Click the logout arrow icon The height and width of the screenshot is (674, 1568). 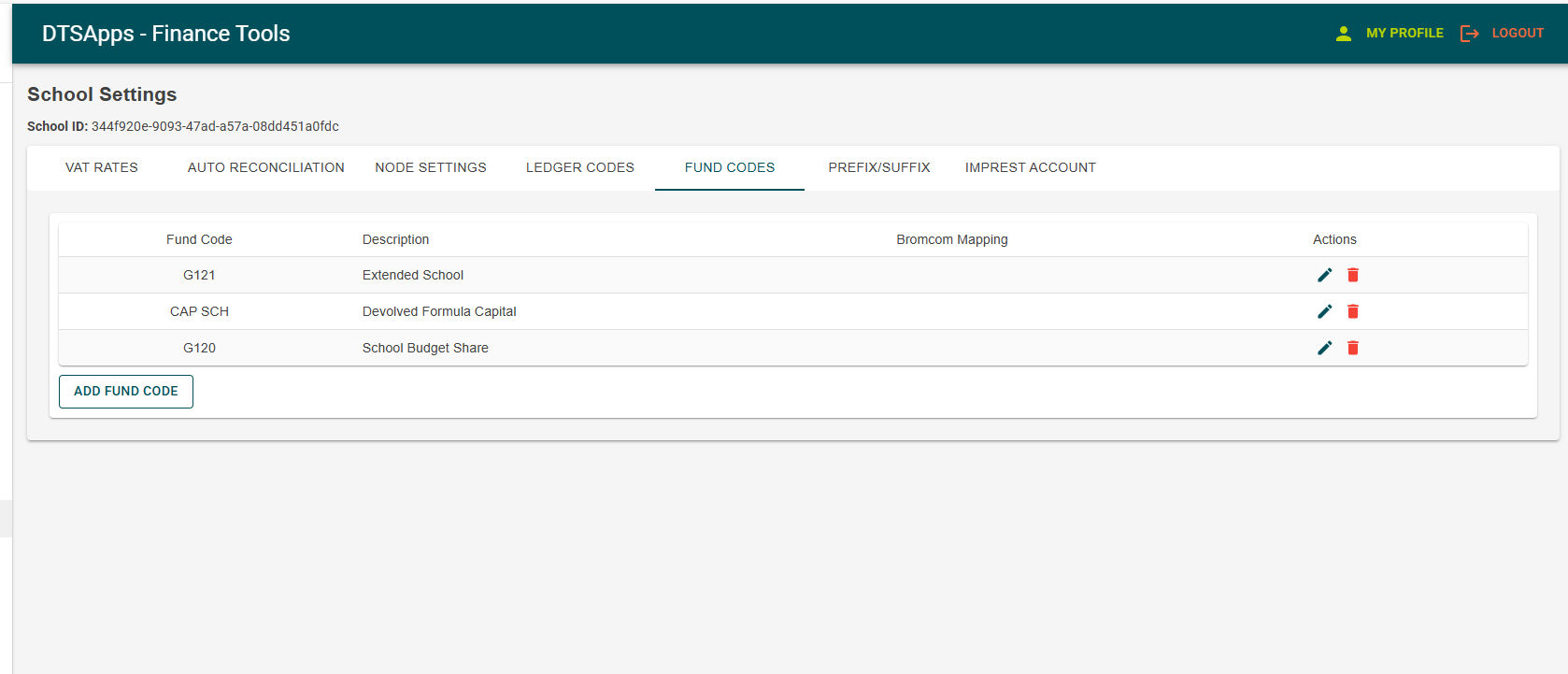[1469, 34]
